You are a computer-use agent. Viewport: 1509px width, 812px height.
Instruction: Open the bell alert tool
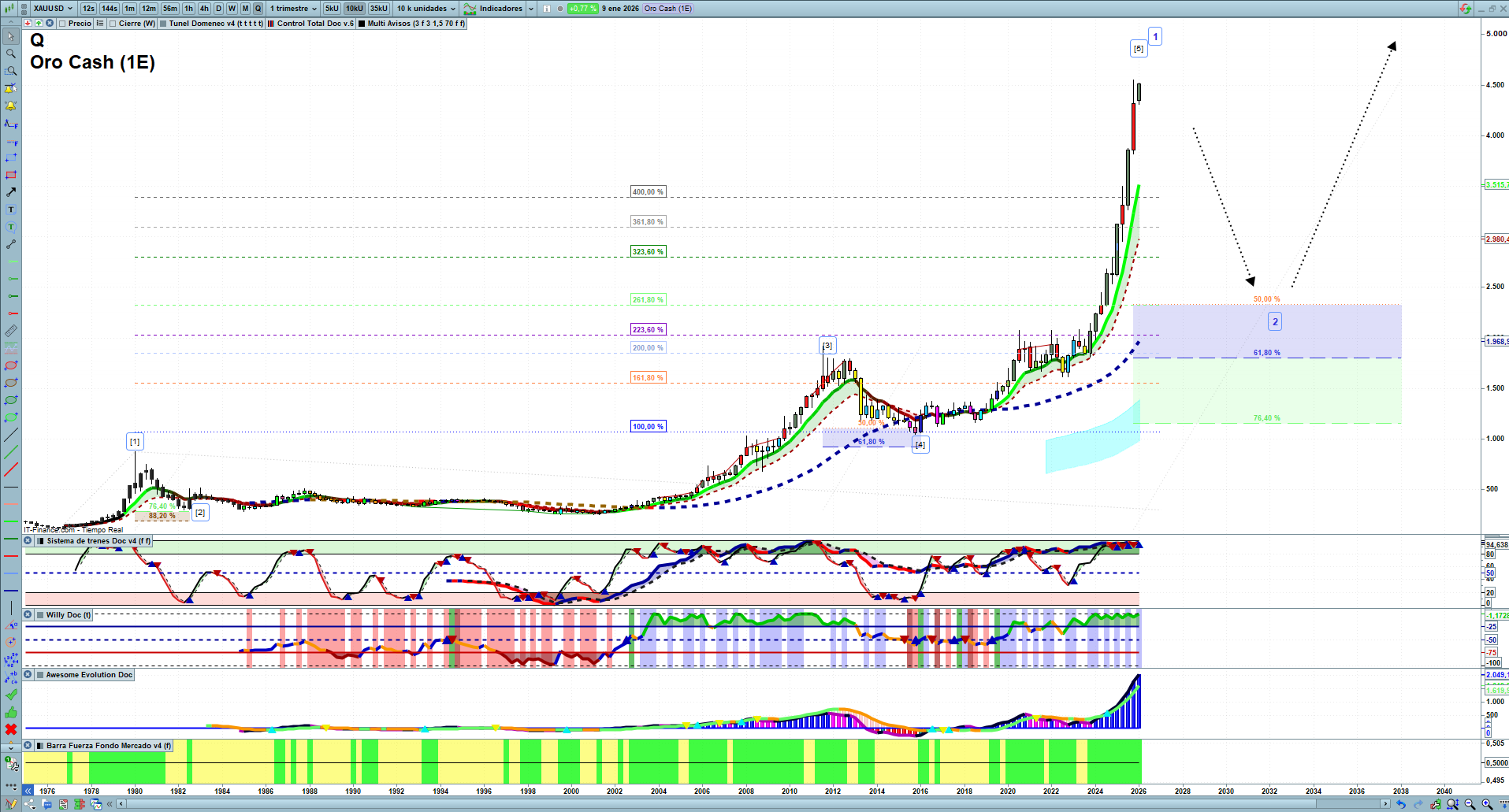[11, 106]
